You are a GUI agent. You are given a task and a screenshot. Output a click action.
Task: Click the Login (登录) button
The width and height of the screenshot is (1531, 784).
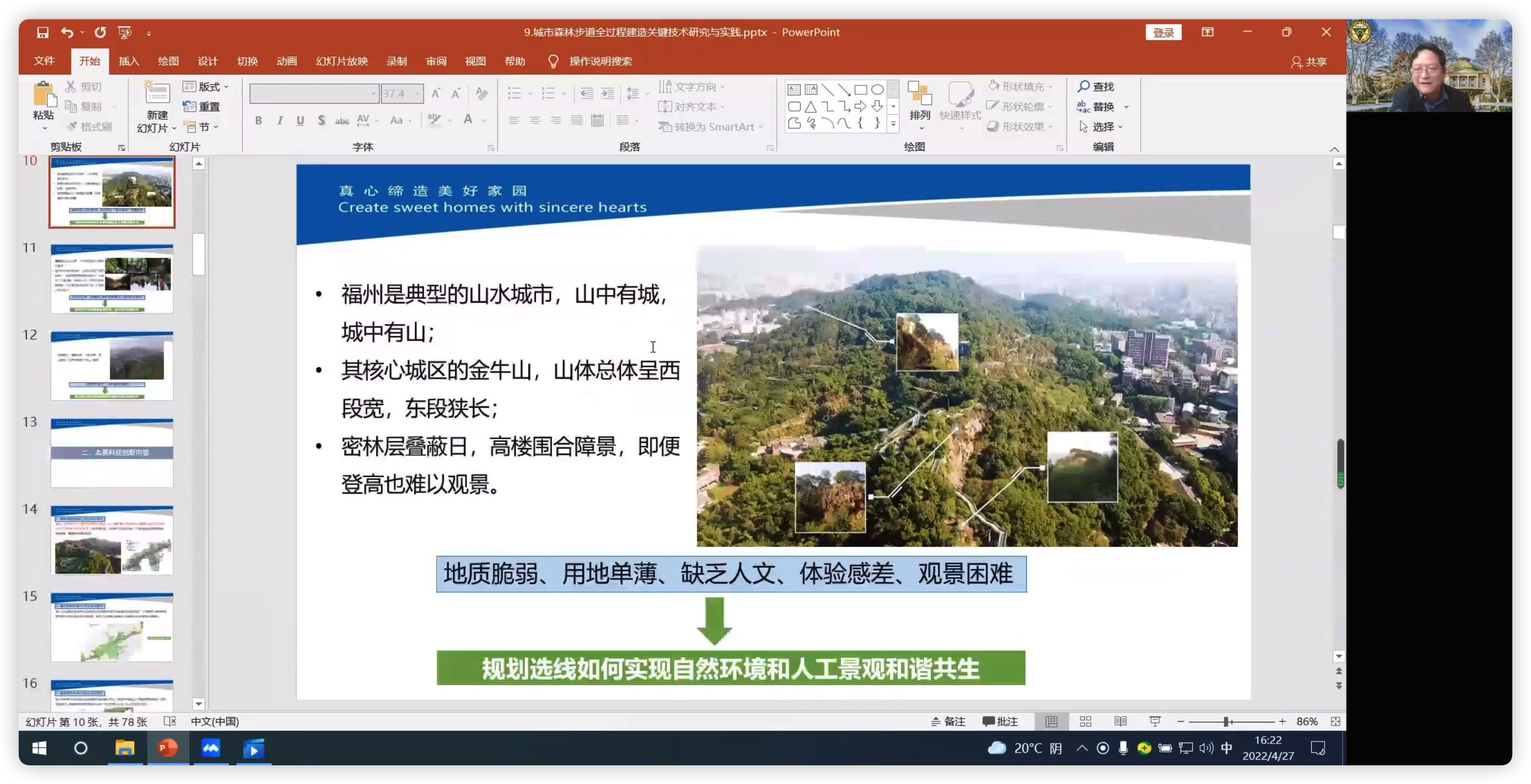[x=1163, y=32]
